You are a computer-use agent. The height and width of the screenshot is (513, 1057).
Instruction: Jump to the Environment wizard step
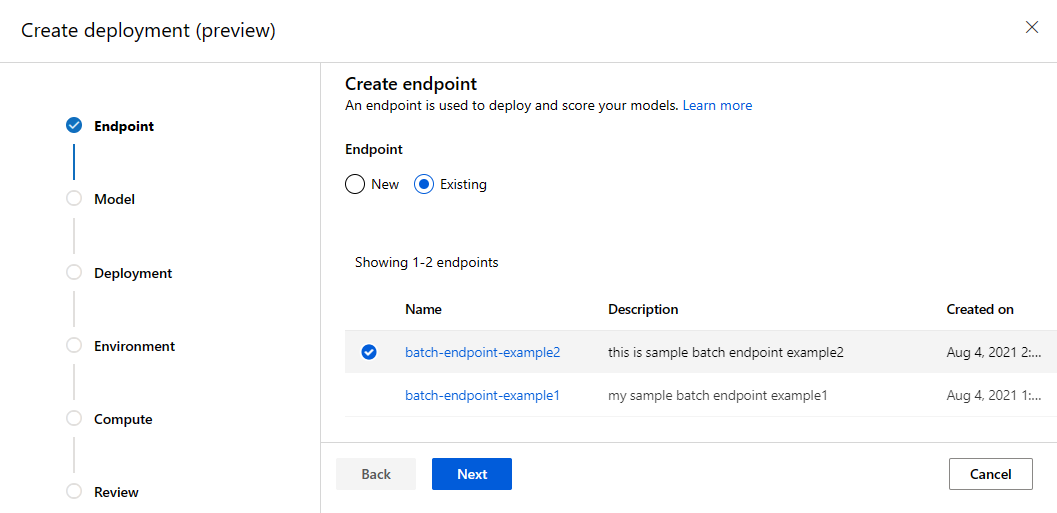134,346
